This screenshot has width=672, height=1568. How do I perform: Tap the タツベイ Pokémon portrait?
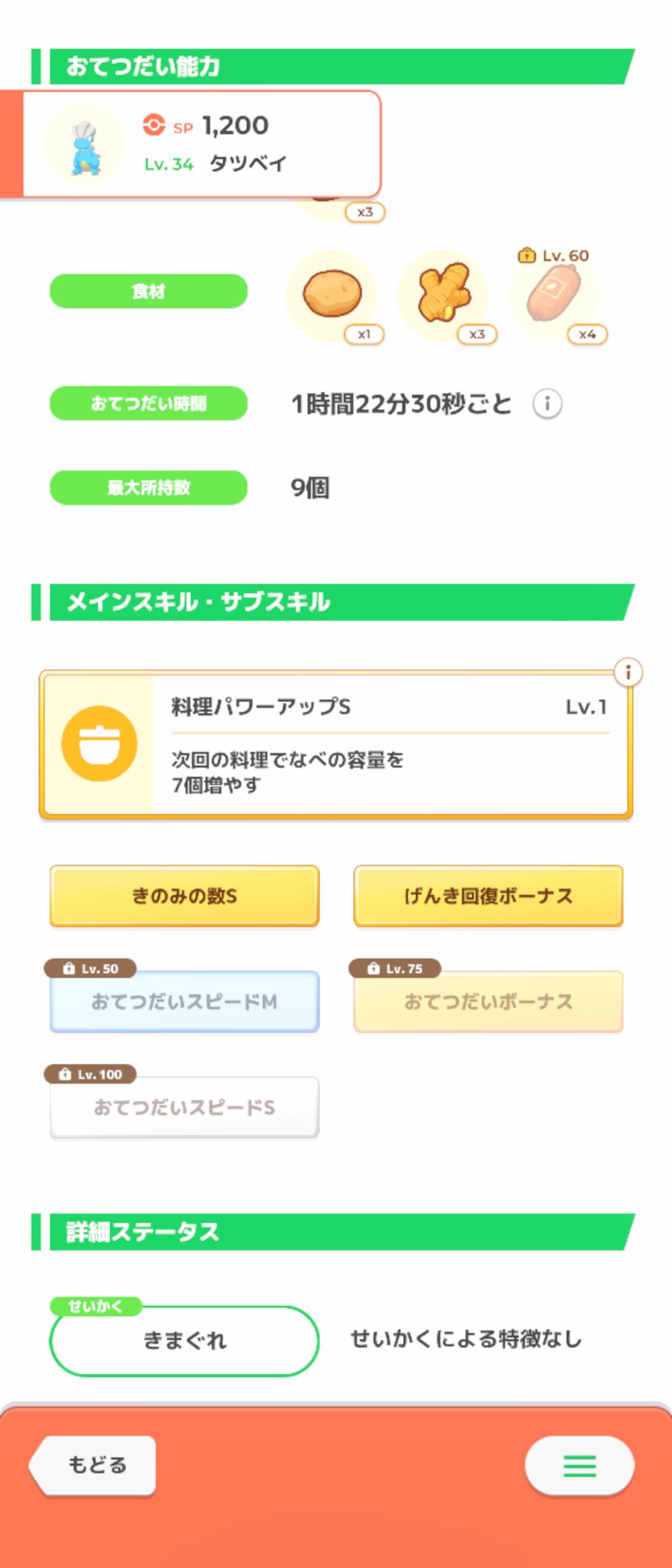(83, 145)
